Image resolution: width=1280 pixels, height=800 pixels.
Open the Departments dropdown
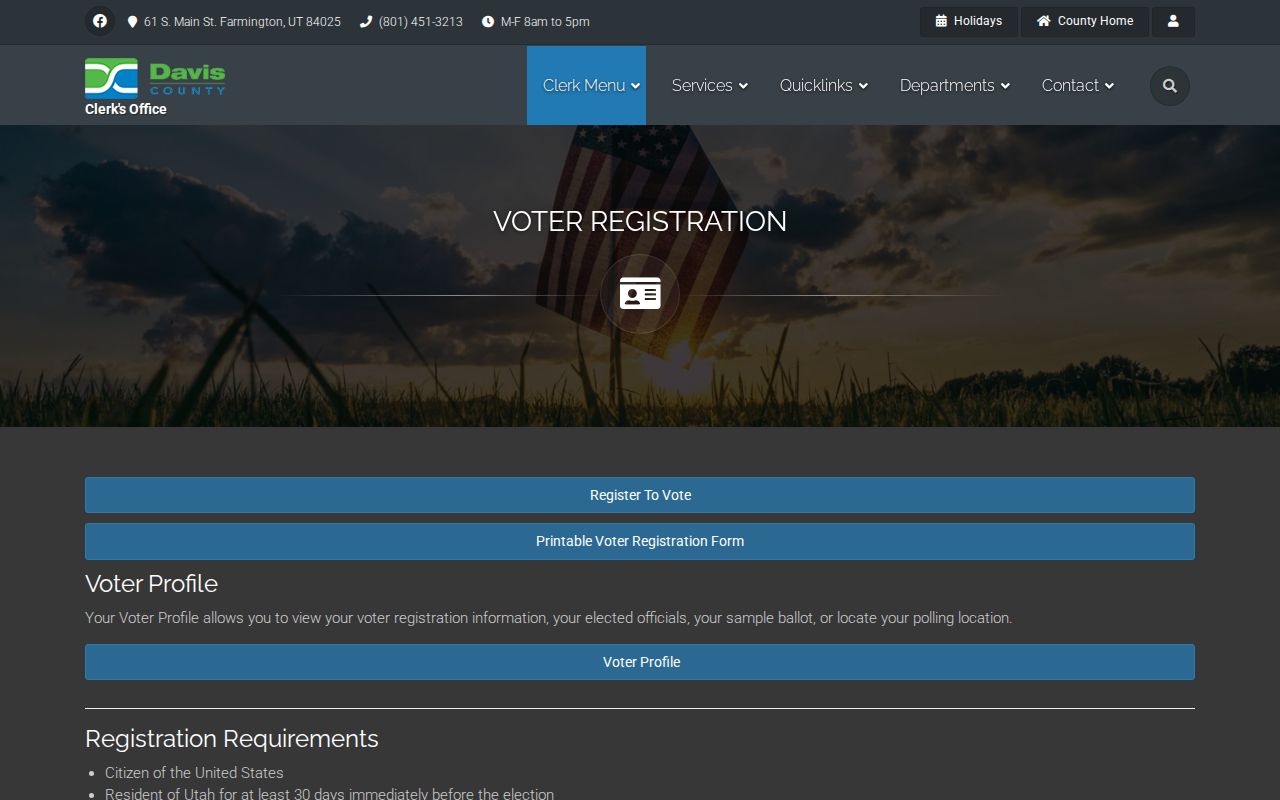pos(955,86)
